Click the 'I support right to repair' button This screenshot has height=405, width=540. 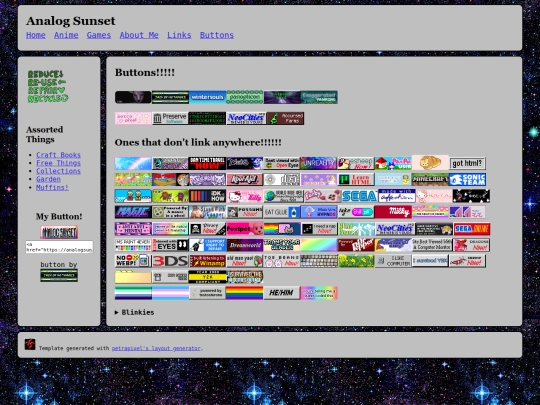tap(207, 245)
